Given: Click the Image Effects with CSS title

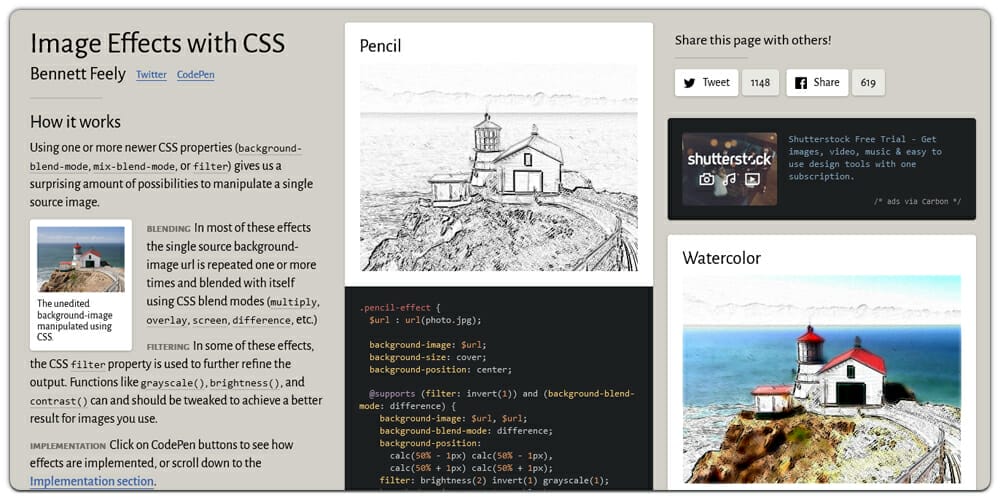Looking at the screenshot, I should (158, 43).
